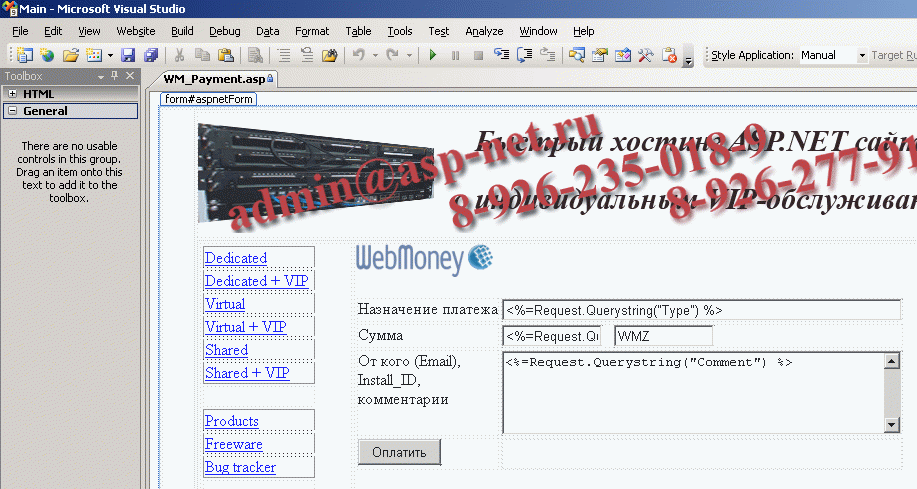
Task: Click the New Project toolbar icon
Action: tap(25, 55)
